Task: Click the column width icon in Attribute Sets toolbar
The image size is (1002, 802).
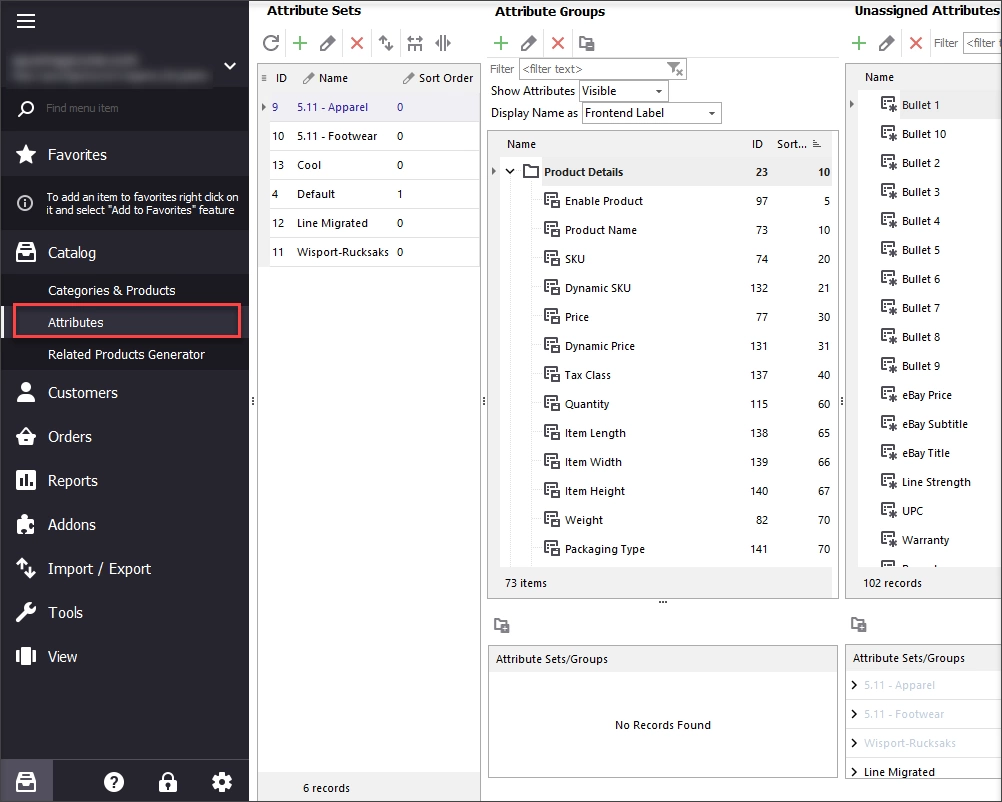Action: (x=443, y=43)
